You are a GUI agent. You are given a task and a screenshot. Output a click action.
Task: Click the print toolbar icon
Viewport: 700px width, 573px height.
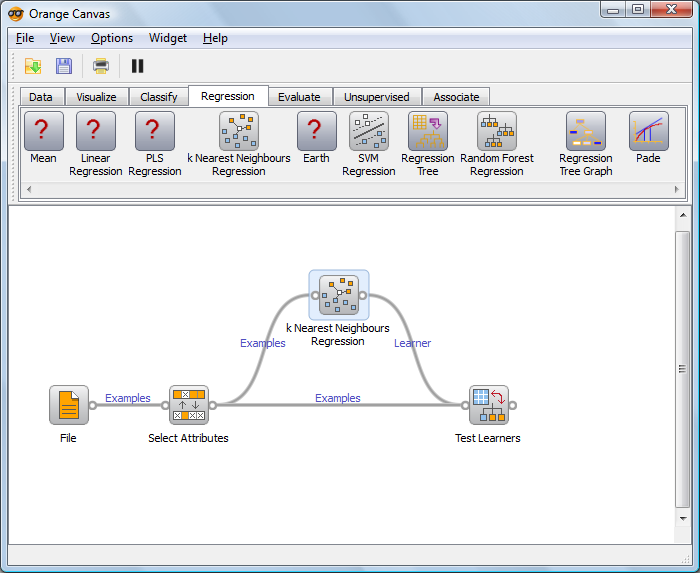click(101, 66)
